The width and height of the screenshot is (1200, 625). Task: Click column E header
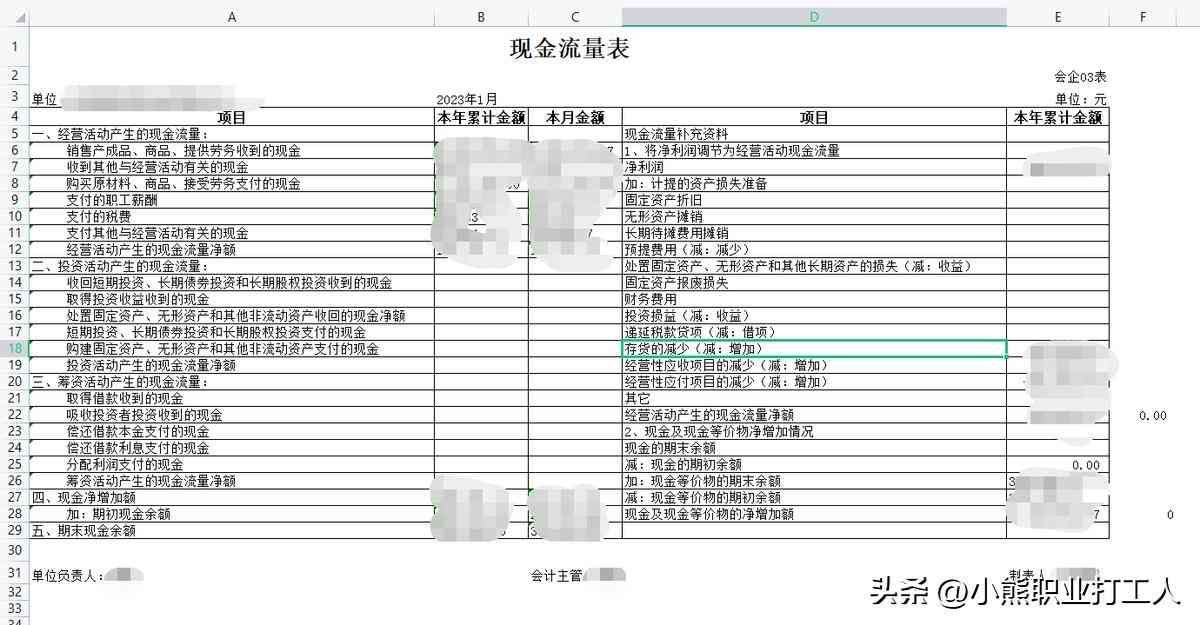(1057, 17)
